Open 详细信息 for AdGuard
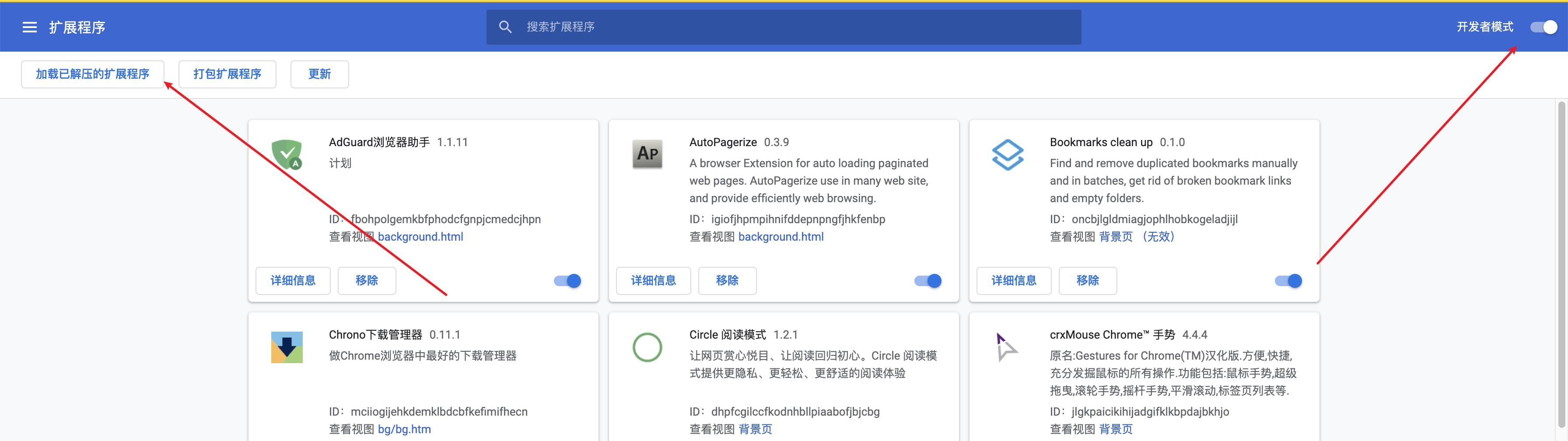The width and height of the screenshot is (1568, 441). click(293, 281)
